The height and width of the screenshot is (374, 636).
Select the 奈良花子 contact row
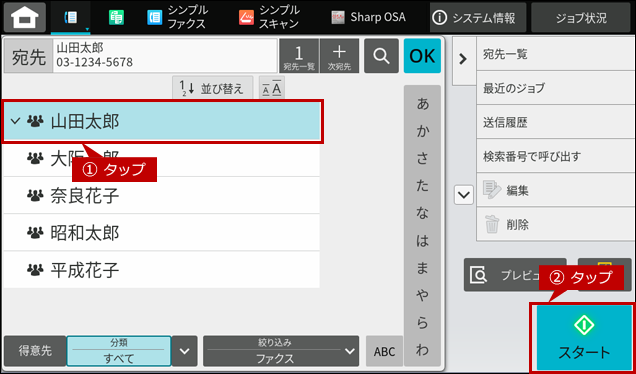[x=162, y=196]
